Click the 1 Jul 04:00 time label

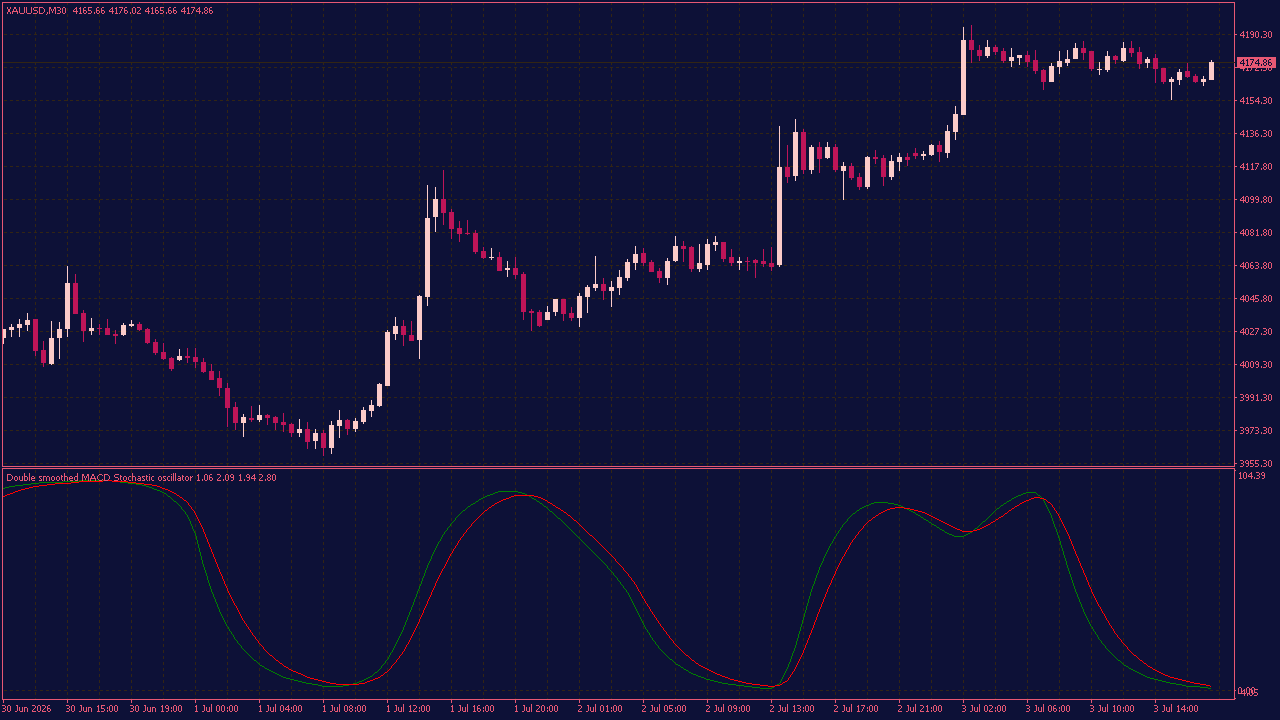point(280,709)
